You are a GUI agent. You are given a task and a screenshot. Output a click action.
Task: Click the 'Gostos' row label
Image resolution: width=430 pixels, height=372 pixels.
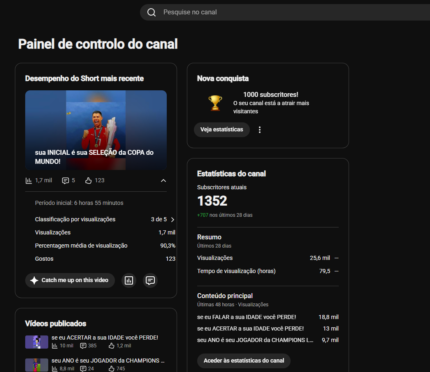tap(44, 259)
